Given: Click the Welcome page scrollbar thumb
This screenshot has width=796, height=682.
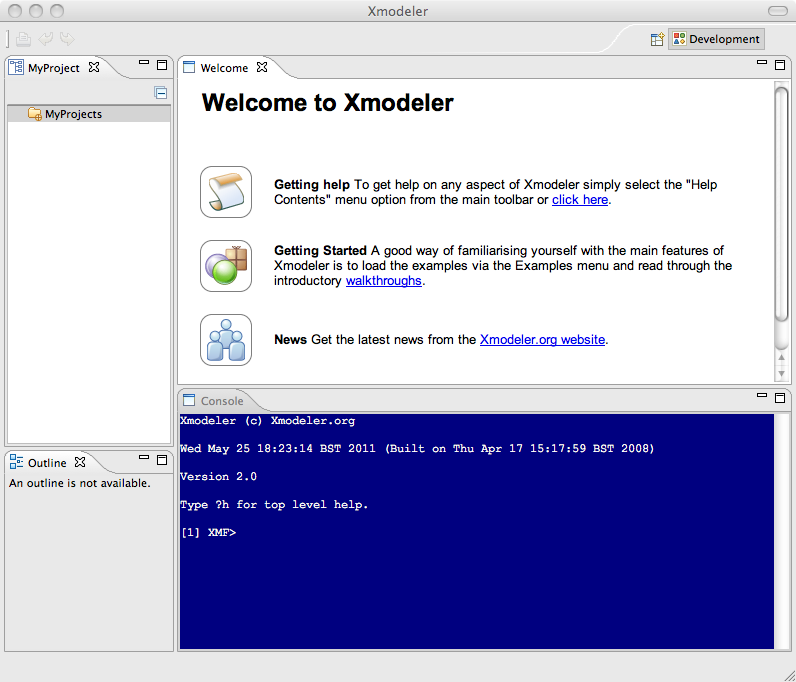Looking at the screenshot, I should pyautogui.click(x=781, y=204).
